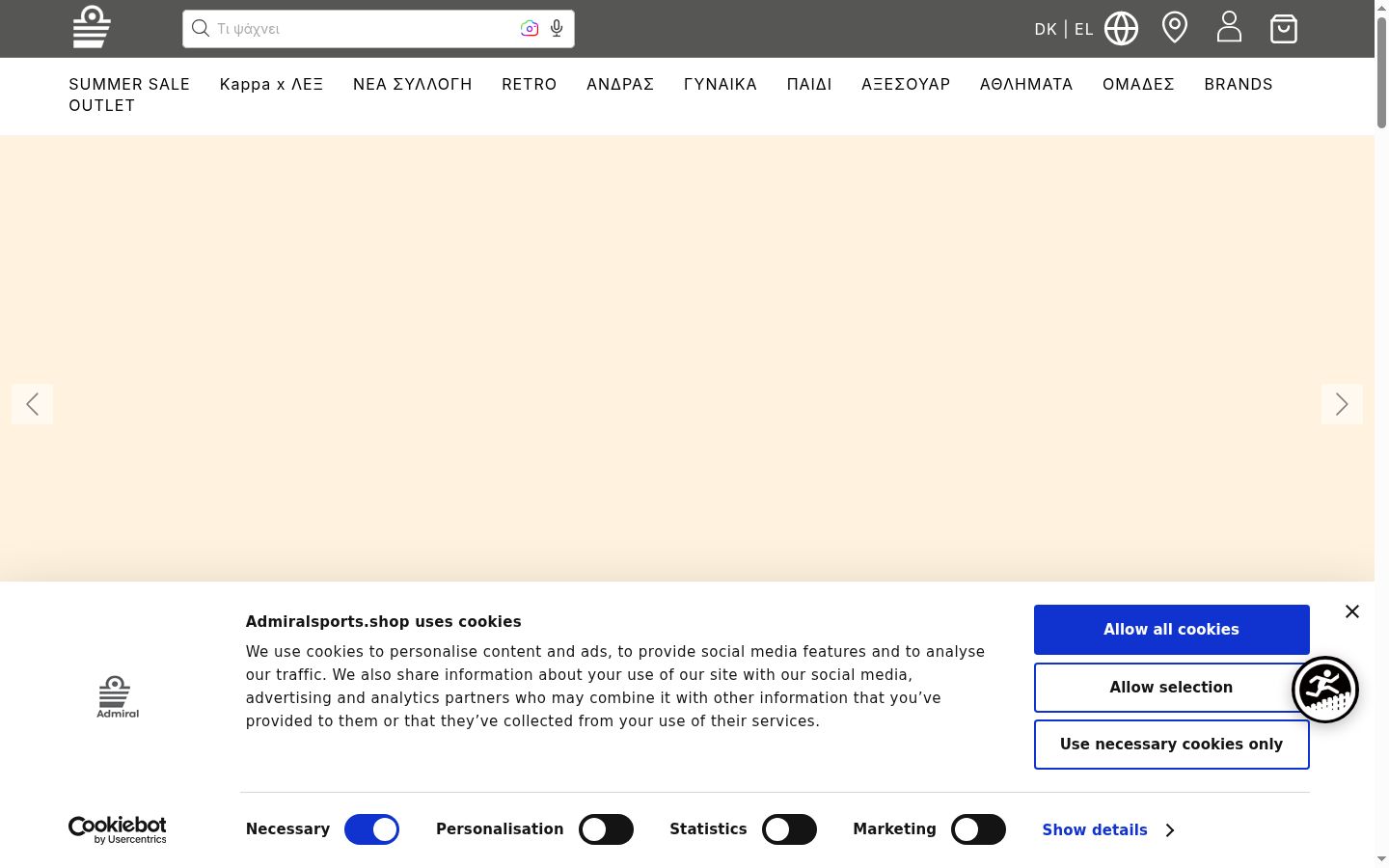Click the page vertical scrollbar
Screen dimensions: 1389x868
pyautogui.click(x=1381, y=434)
